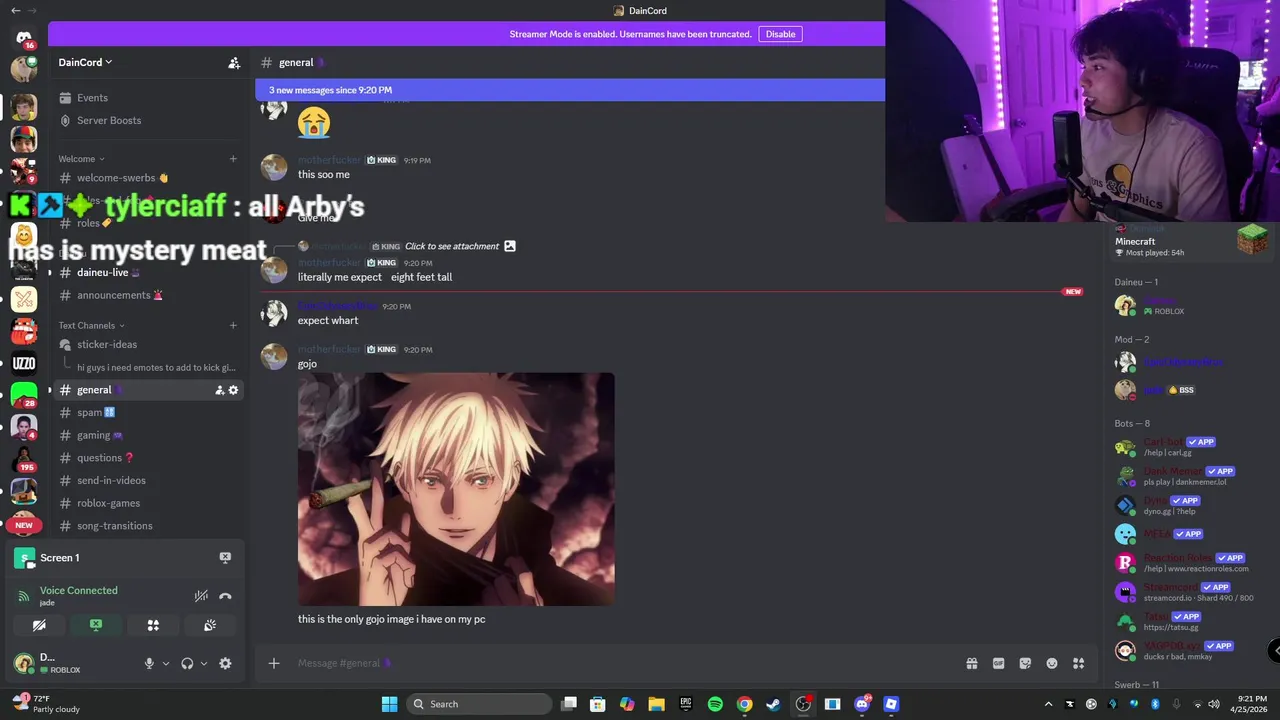Open the gojo image attachment

coord(456,489)
